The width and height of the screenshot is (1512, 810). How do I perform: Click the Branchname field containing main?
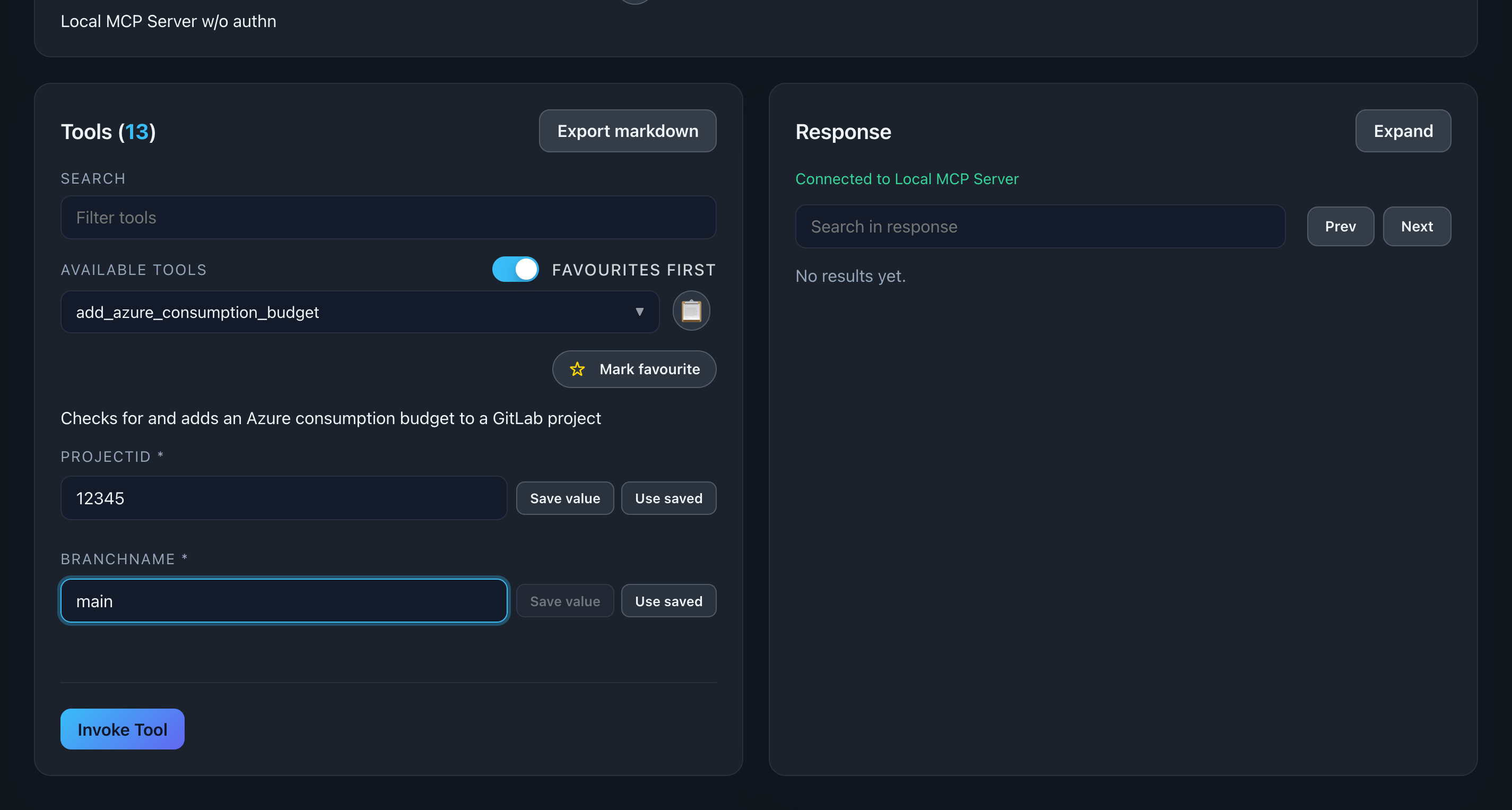click(x=283, y=601)
